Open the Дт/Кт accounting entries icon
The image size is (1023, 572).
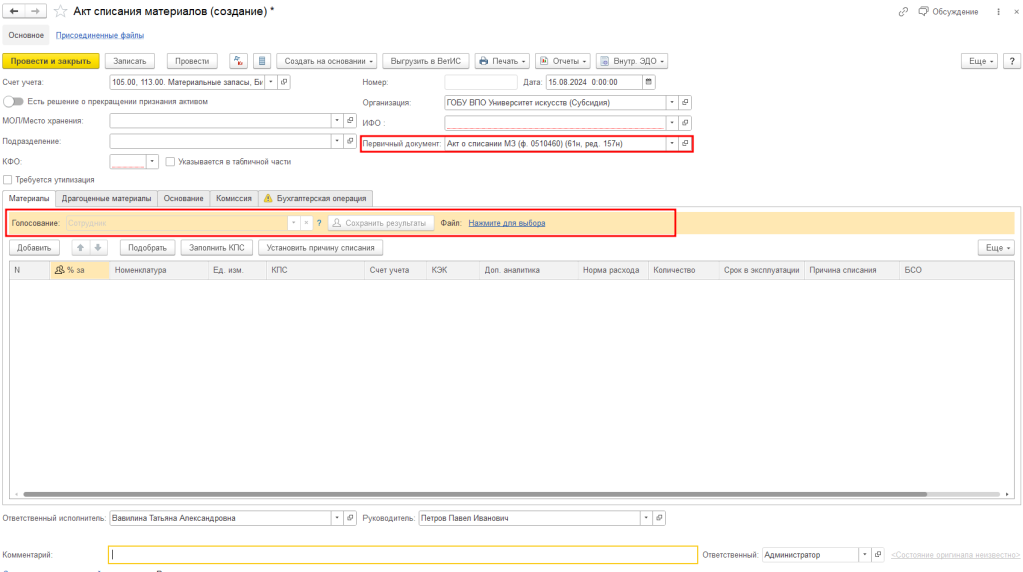239,61
